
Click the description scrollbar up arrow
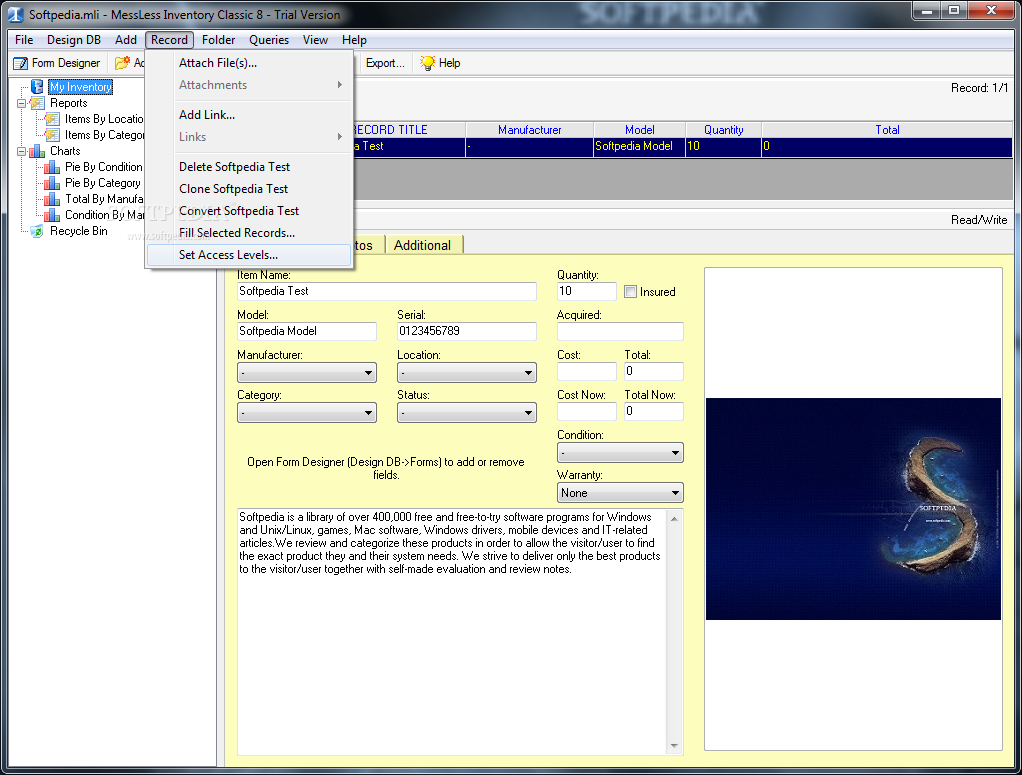click(x=675, y=519)
